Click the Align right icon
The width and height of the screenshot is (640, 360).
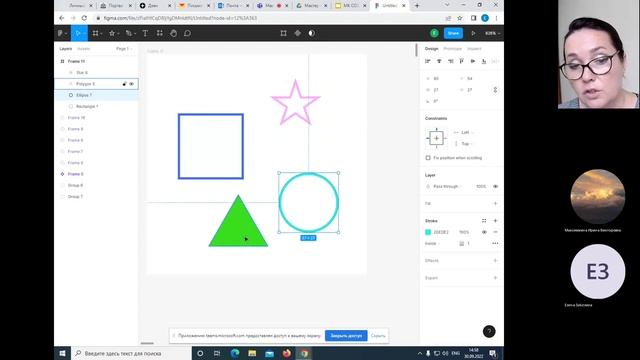click(451, 61)
